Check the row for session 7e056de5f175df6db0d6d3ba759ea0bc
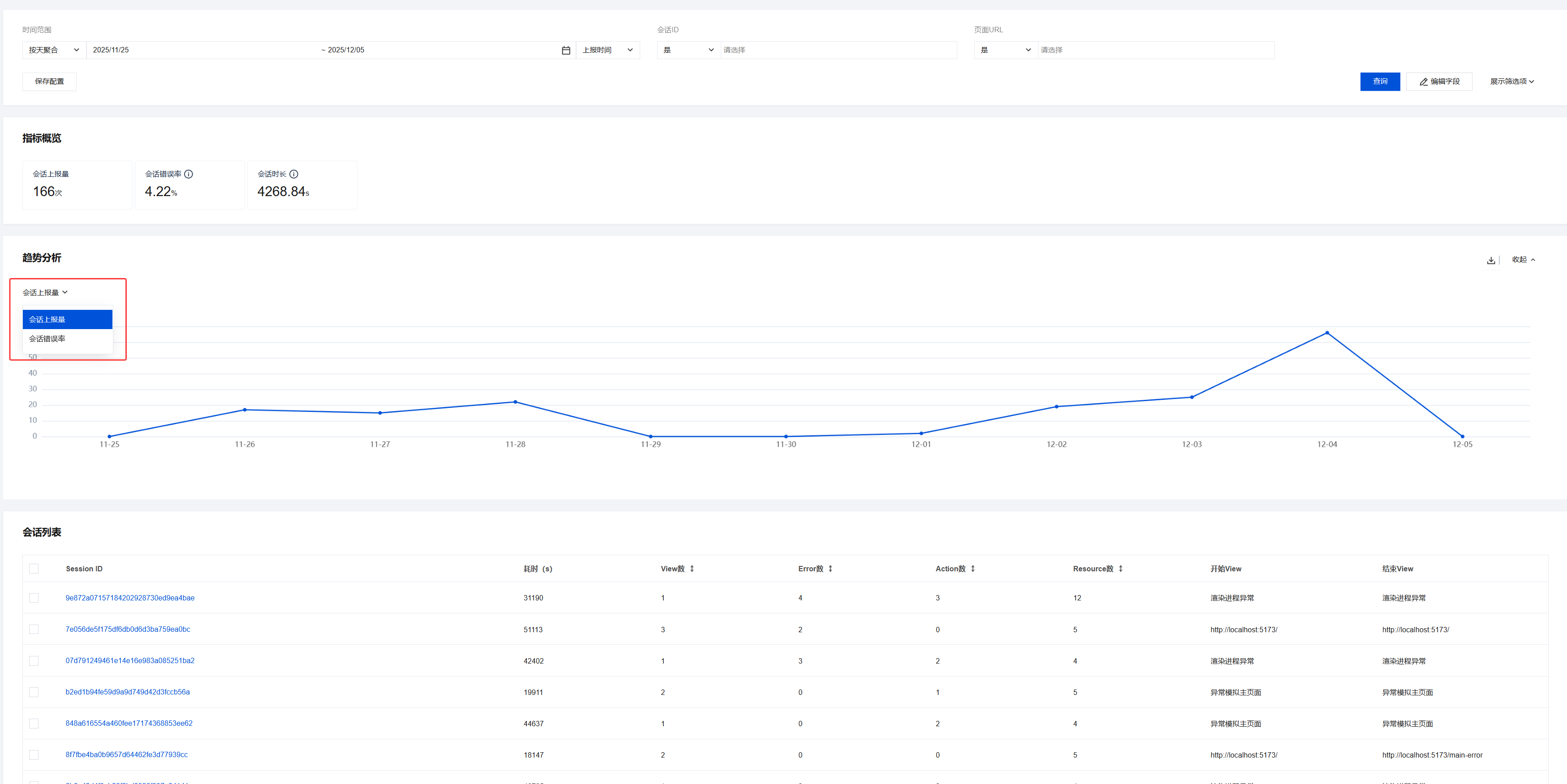 point(34,630)
